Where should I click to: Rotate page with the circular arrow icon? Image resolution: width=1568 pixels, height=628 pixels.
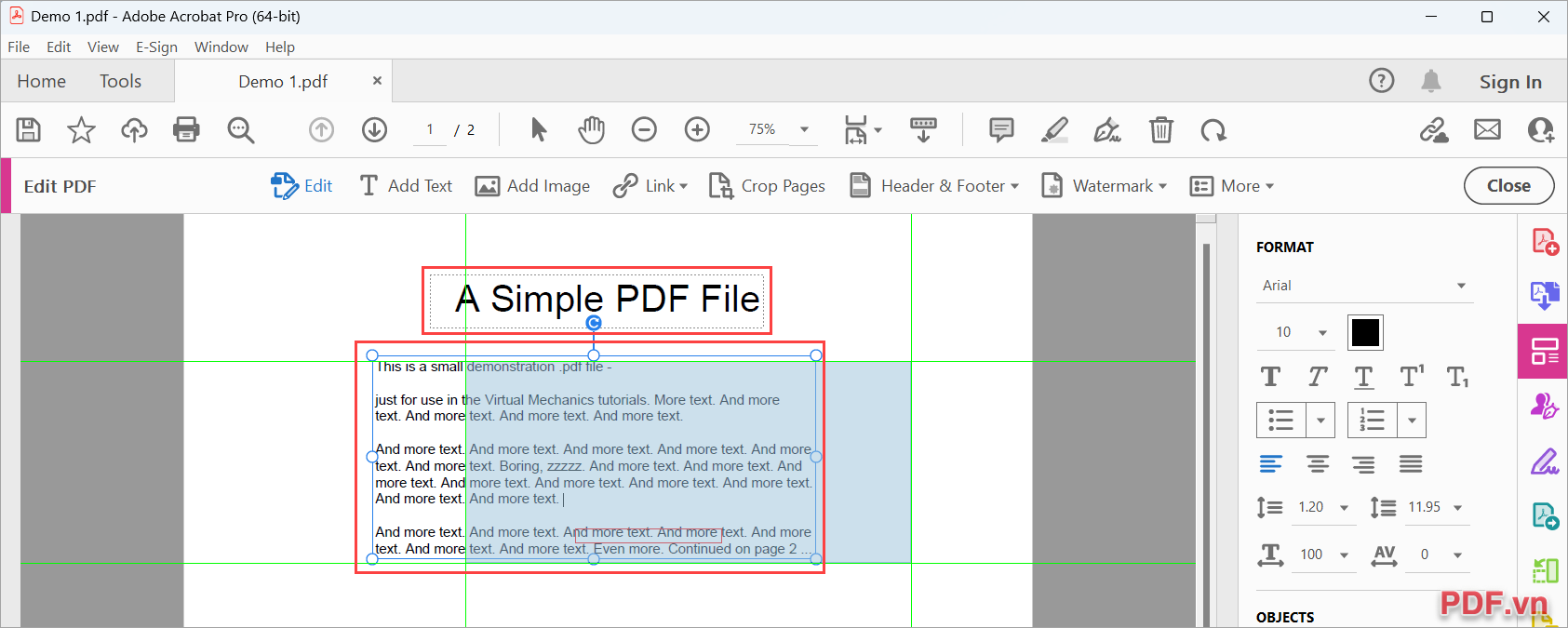click(x=1213, y=130)
